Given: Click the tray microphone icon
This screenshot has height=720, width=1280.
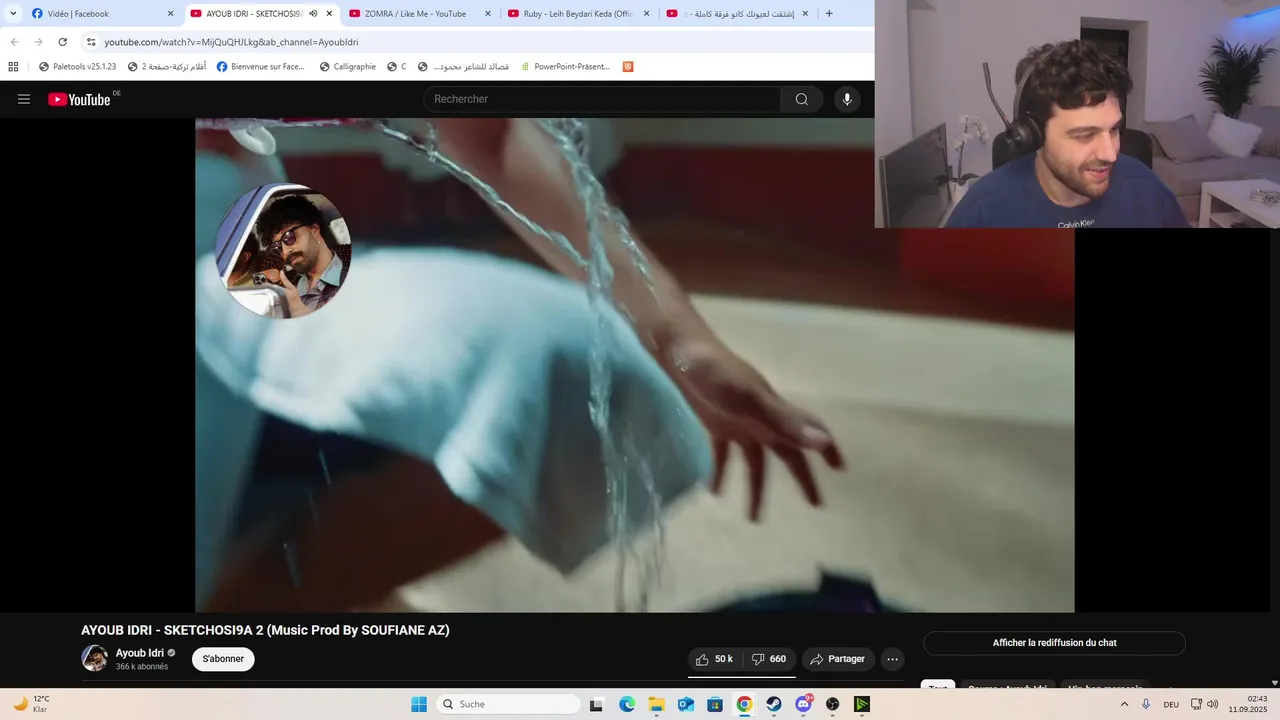Looking at the screenshot, I should click(x=1146, y=704).
